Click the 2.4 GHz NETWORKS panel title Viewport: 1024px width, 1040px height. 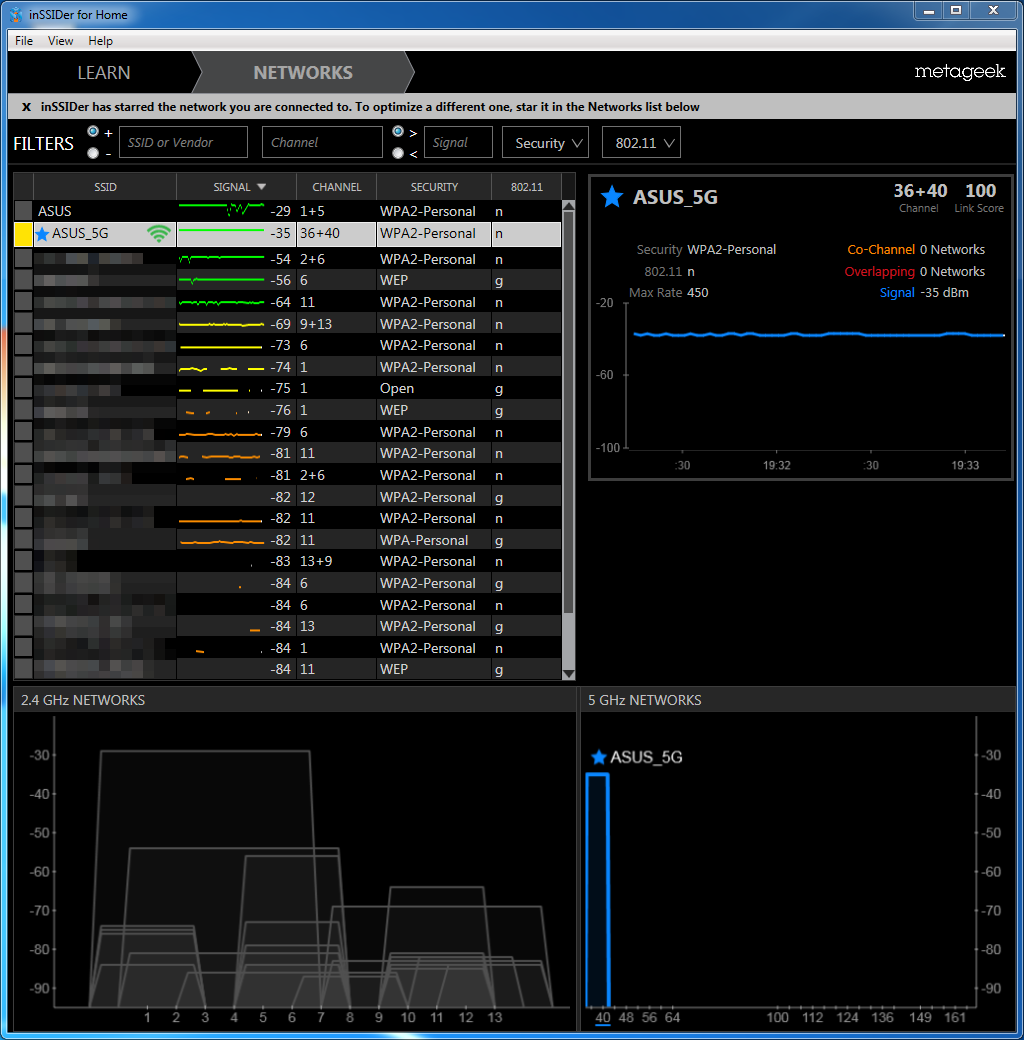[x=83, y=700]
